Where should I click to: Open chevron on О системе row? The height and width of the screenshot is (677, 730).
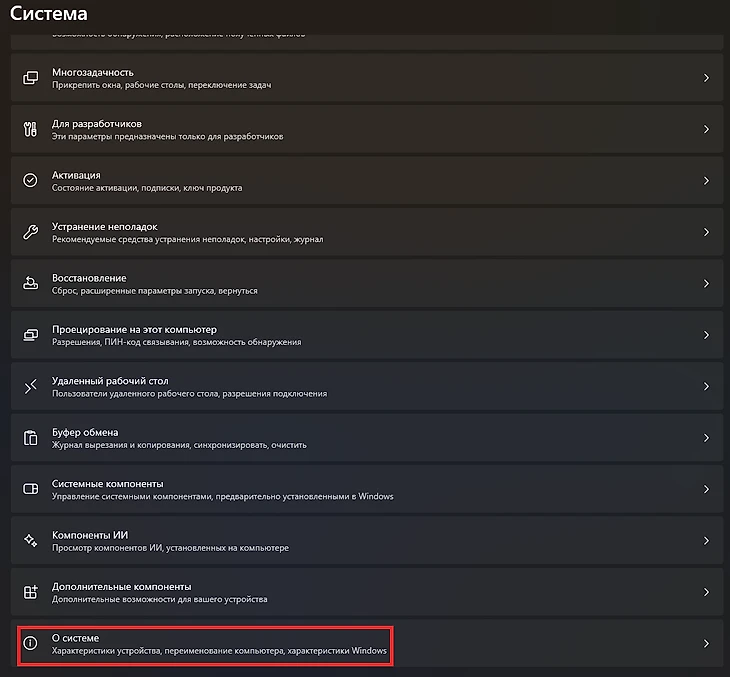click(x=706, y=643)
